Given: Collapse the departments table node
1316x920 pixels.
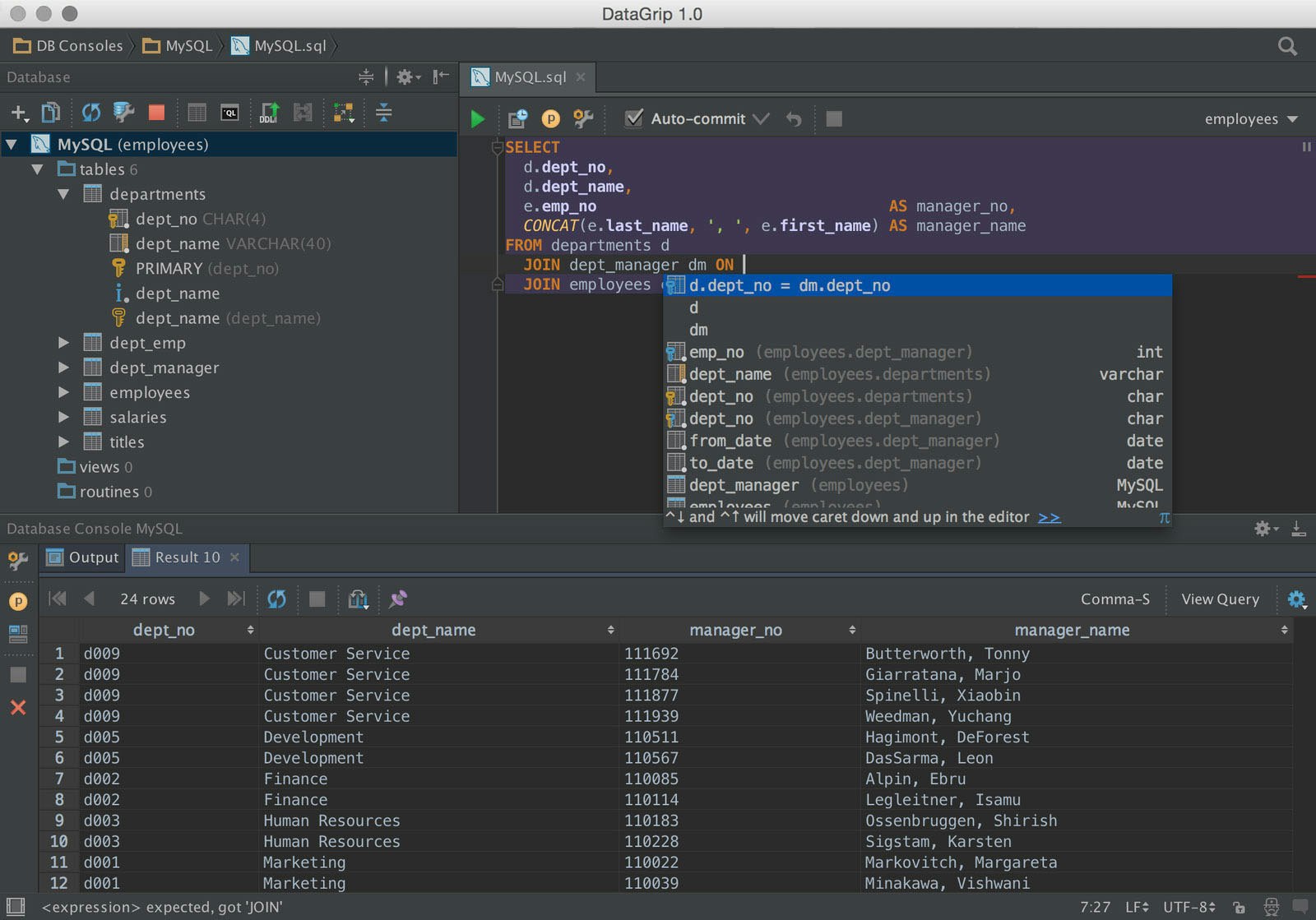Looking at the screenshot, I should 63,195.
